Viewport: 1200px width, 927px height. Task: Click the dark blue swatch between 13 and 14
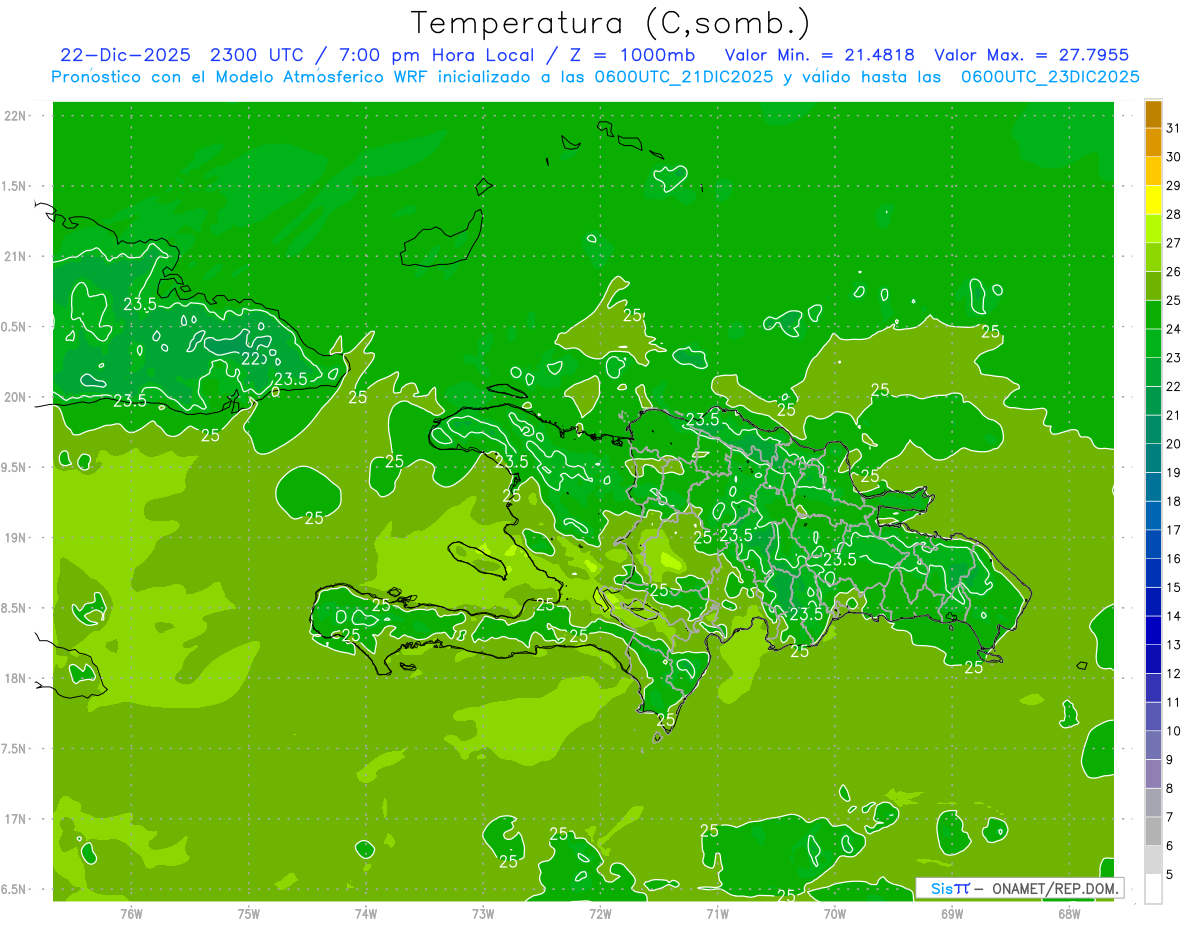click(1153, 630)
